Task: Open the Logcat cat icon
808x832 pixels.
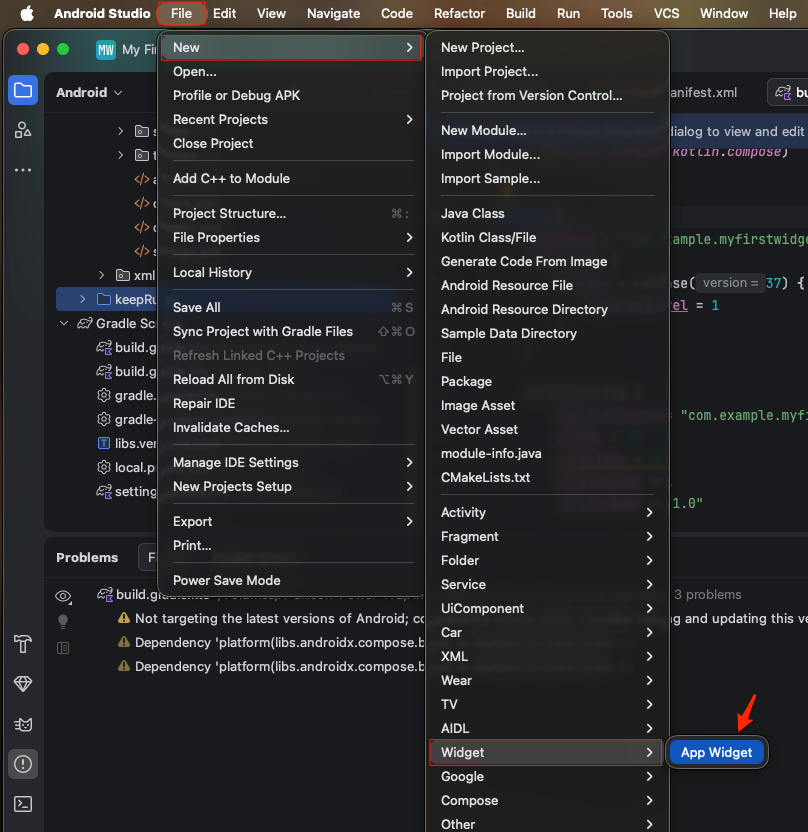Action: click(23, 724)
